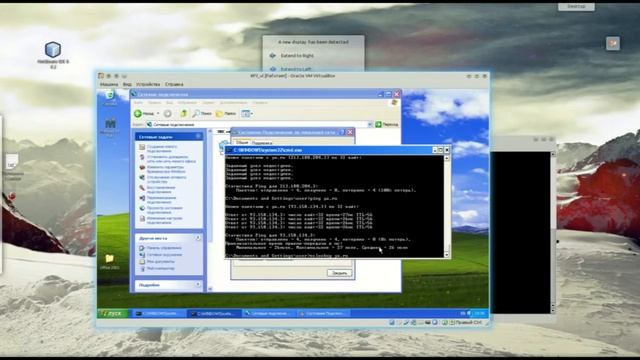Click Изменение настроек подключения link
This screenshot has width=640, height=360.
(x=164, y=220)
